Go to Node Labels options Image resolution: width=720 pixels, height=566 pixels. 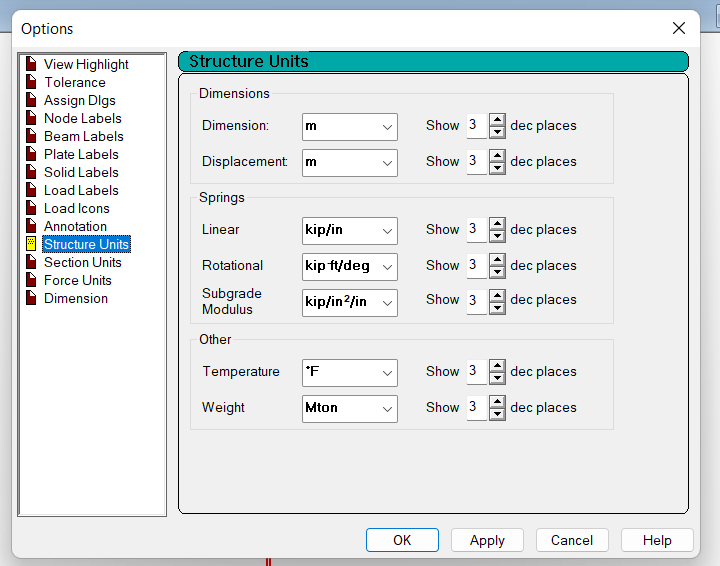coord(83,118)
